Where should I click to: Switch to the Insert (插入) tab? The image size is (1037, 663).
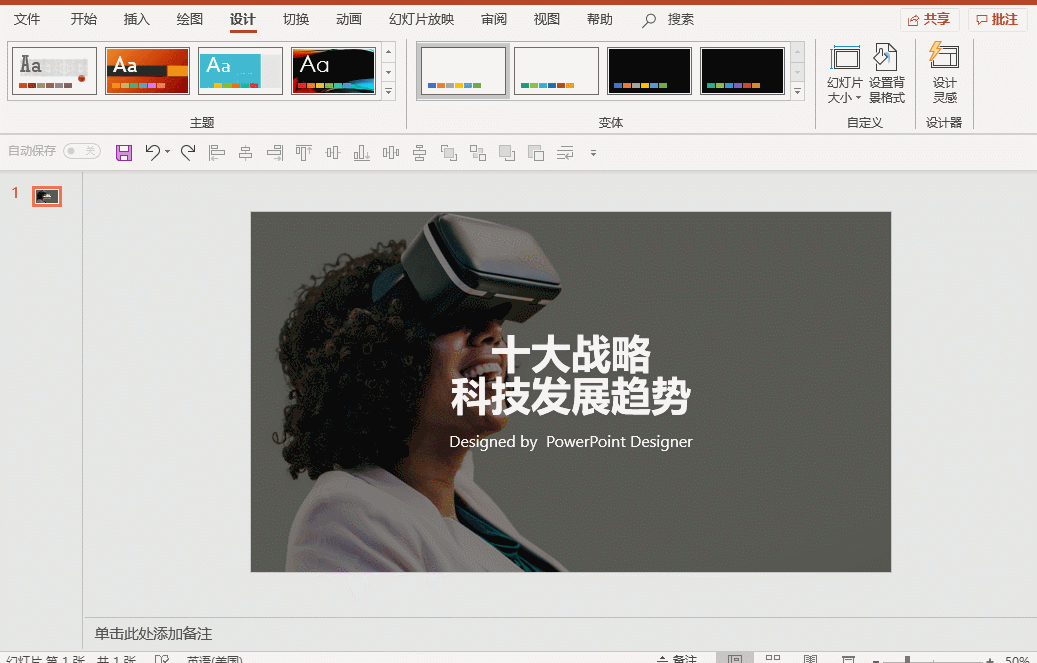click(x=137, y=19)
